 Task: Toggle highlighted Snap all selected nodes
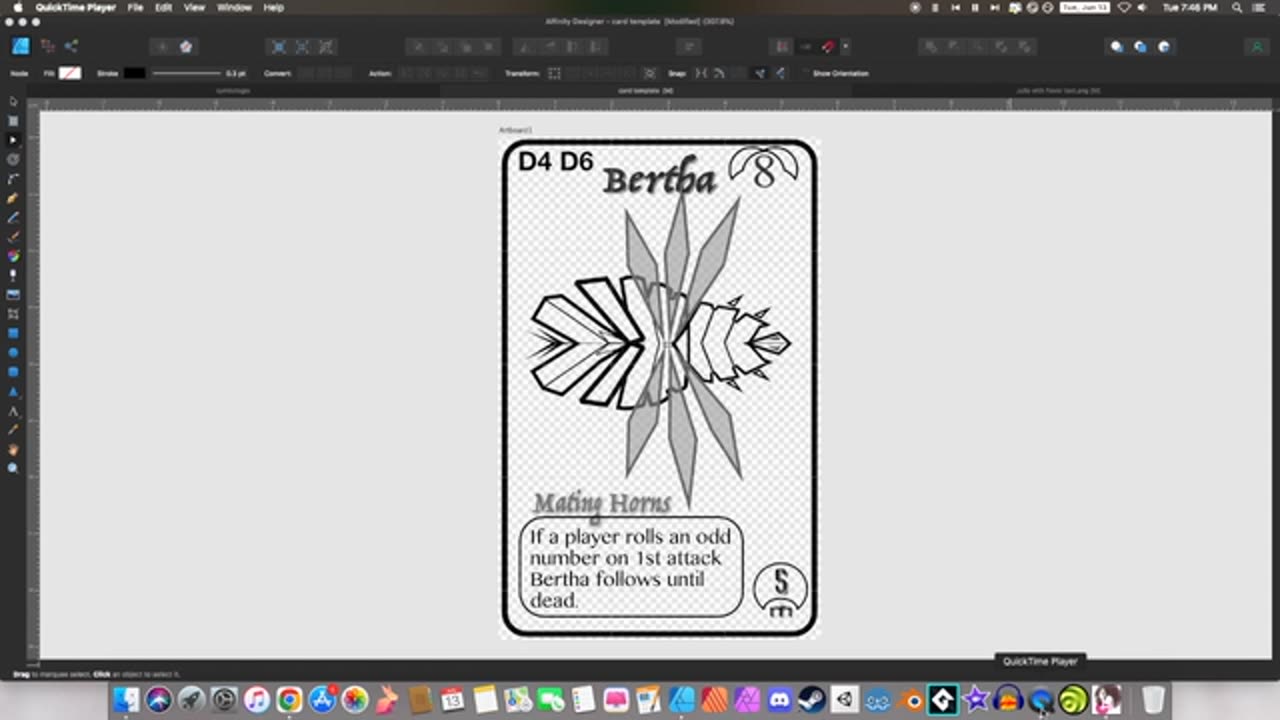coord(759,73)
